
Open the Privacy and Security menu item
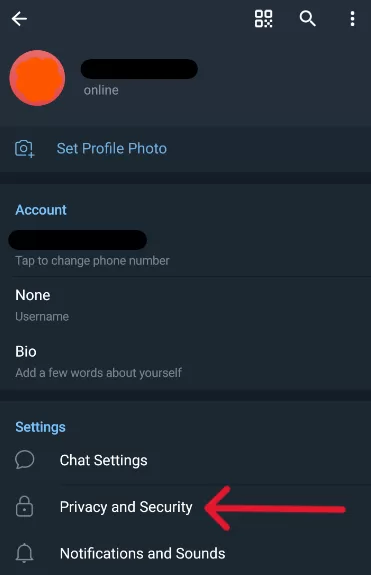click(186, 507)
